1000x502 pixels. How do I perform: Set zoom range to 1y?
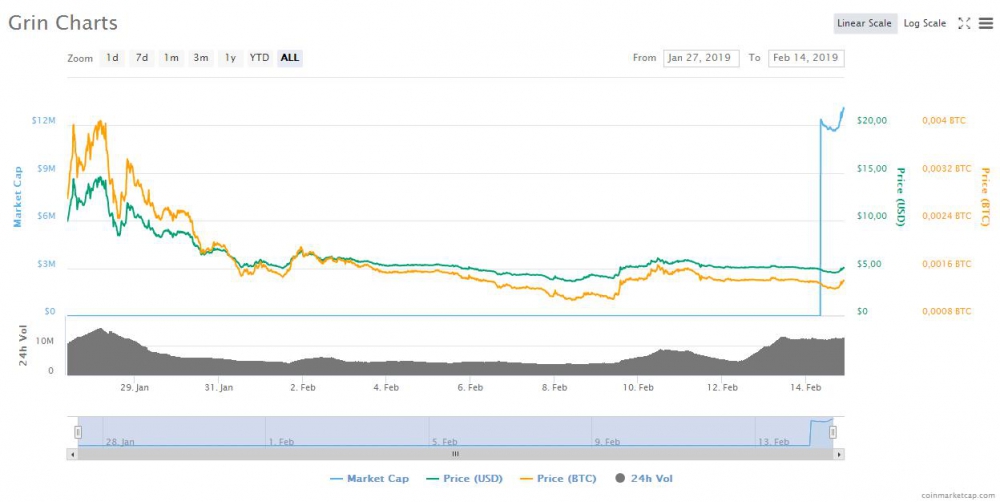pos(230,58)
